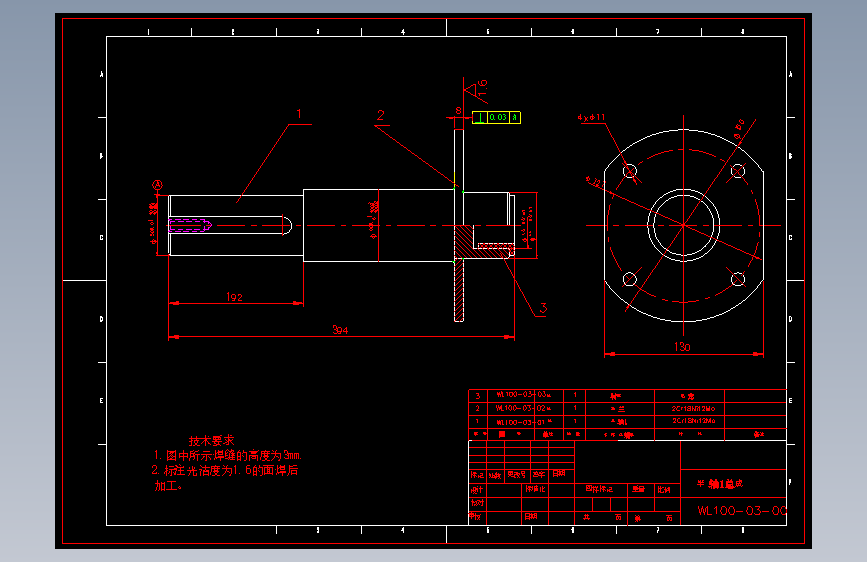This screenshot has width=867, height=562.
Task: Click the magenta threaded hole in shaft end
Action: tap(190, 225)
